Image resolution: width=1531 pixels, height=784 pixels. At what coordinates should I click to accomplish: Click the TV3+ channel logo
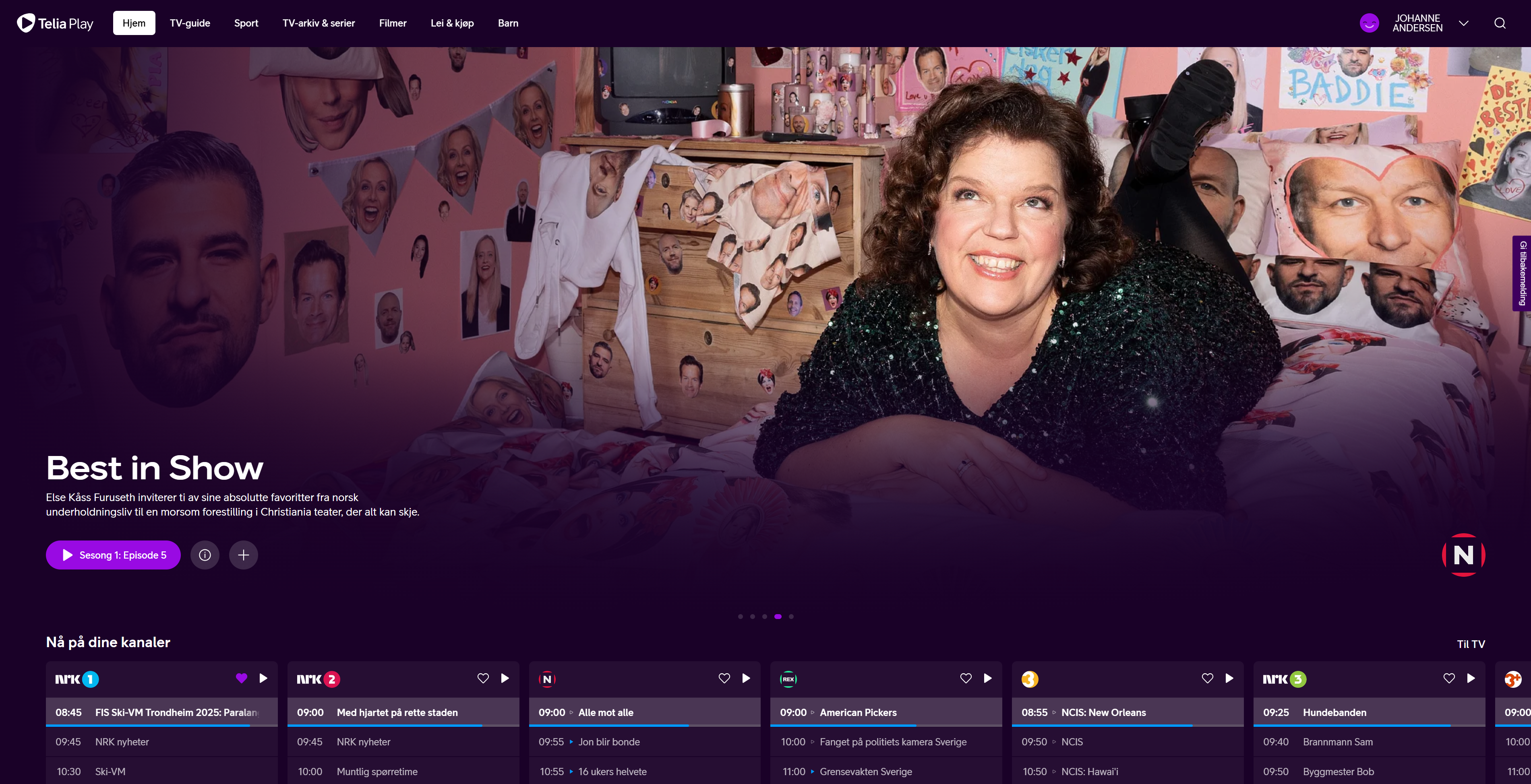pos(1512,679)
